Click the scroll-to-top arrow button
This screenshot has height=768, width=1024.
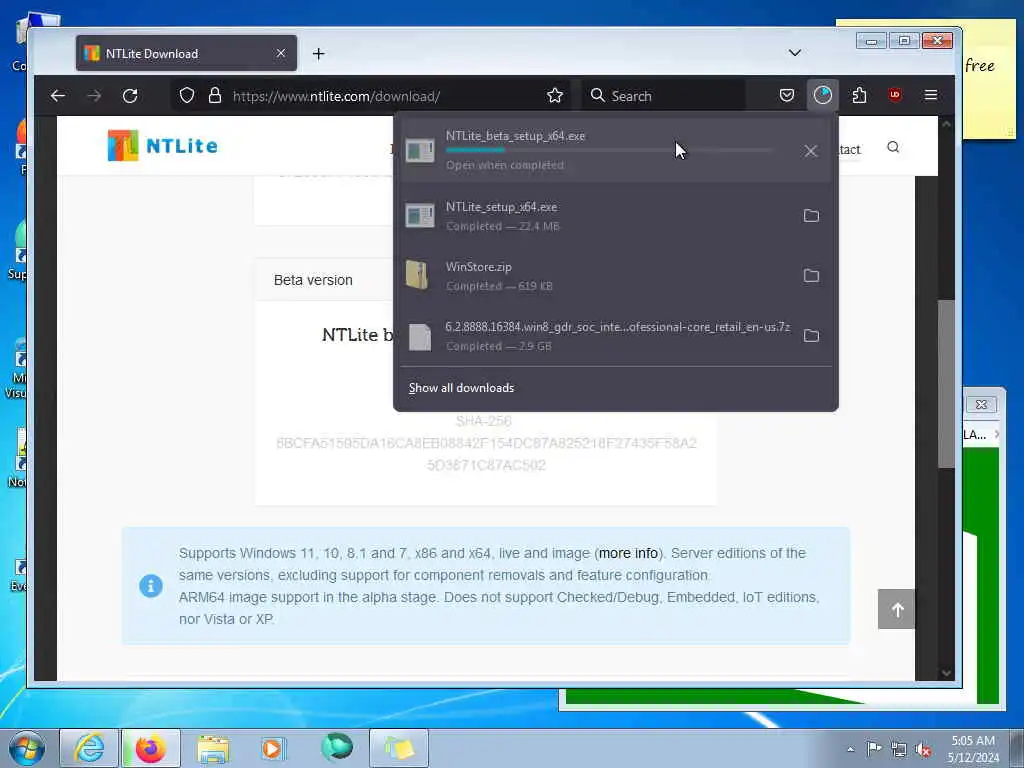tap(896, 609)
